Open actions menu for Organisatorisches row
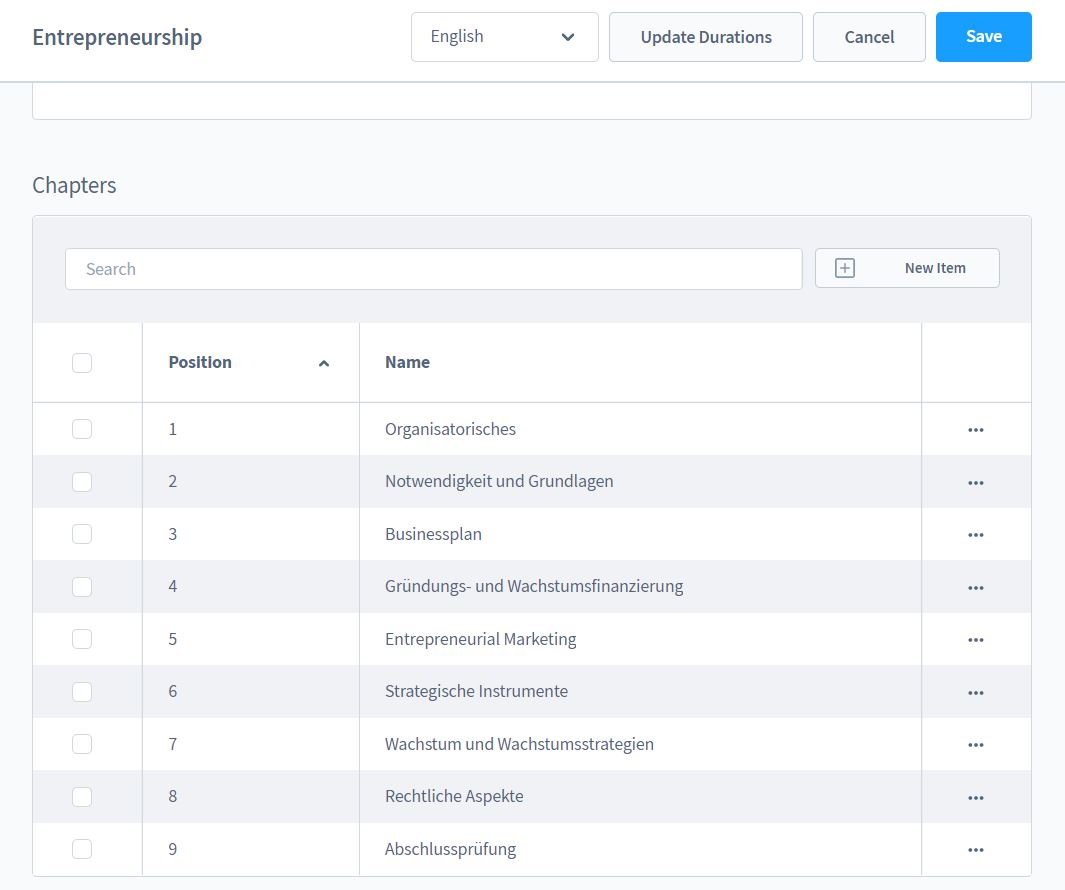 click(x=976, y=430)
